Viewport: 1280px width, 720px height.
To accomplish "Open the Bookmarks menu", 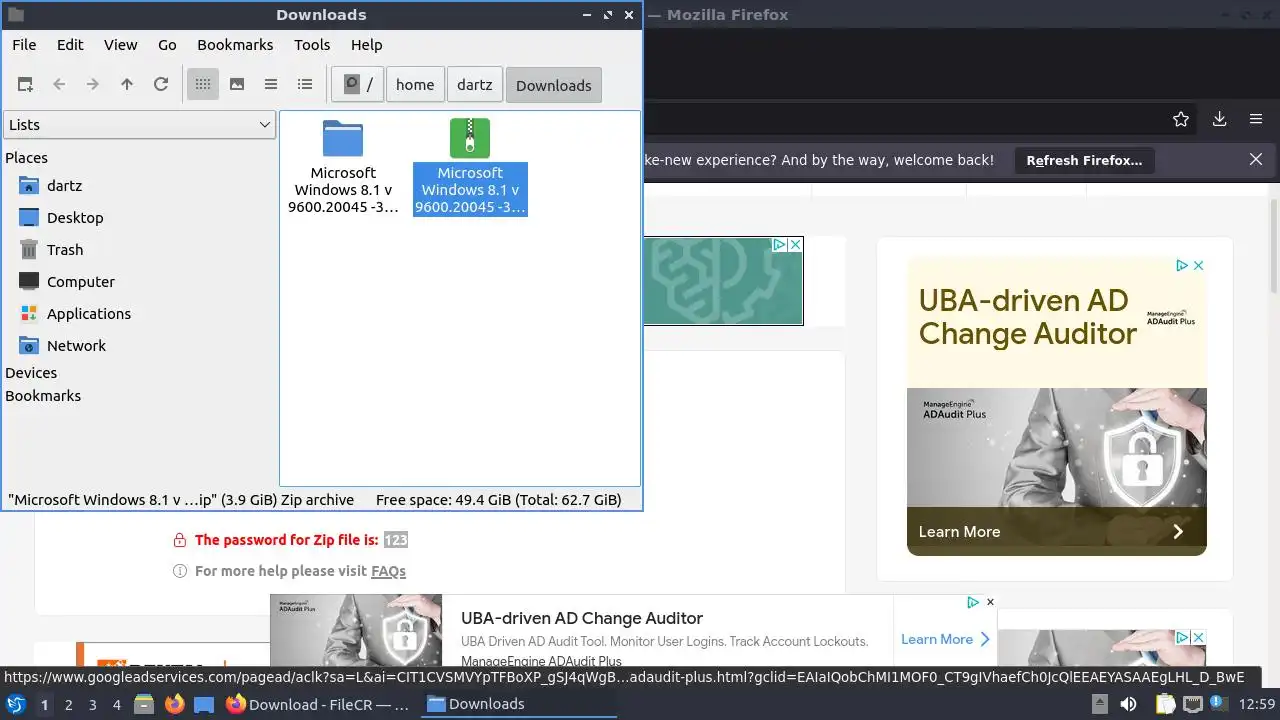I will point(235,45).
